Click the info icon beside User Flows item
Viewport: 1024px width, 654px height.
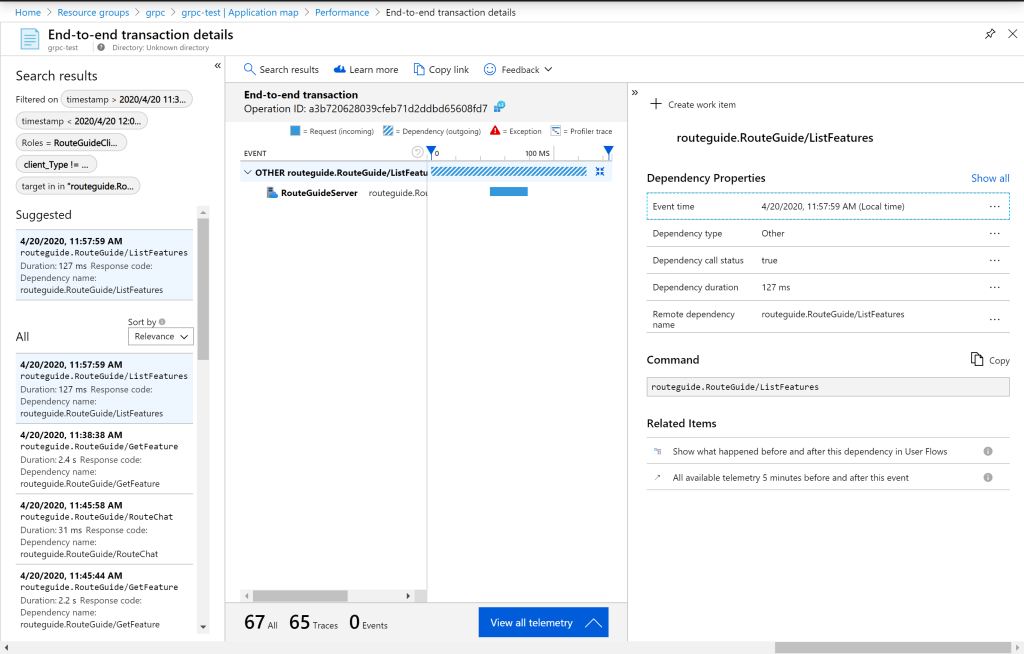(988, 451)
